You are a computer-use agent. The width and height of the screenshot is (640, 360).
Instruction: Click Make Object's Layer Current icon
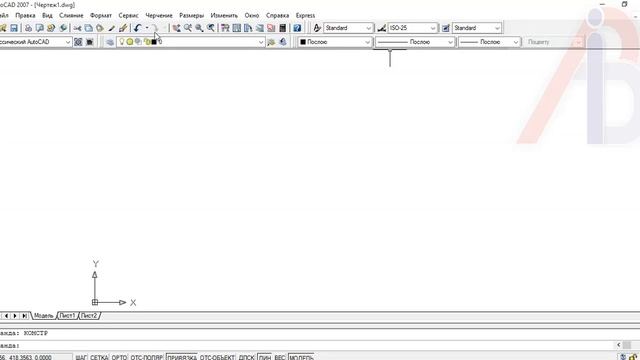(271, 42)
